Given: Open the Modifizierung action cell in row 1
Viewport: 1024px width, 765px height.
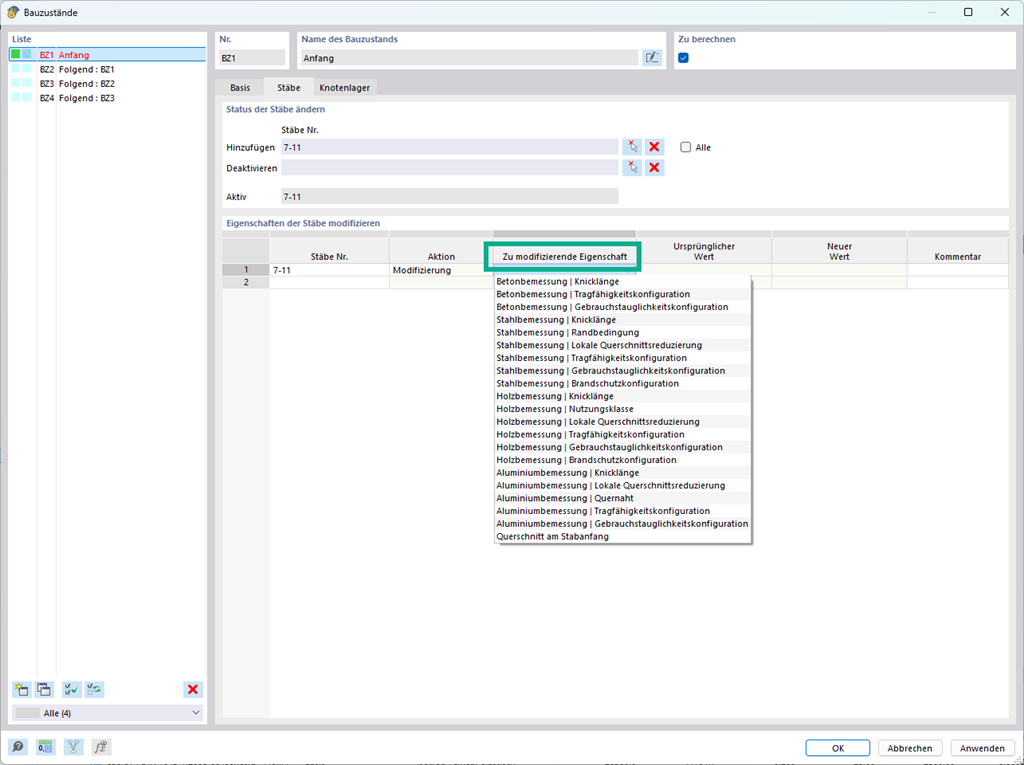Looking at the screenshot, I should pyautogui.click(x=441, y=270).
